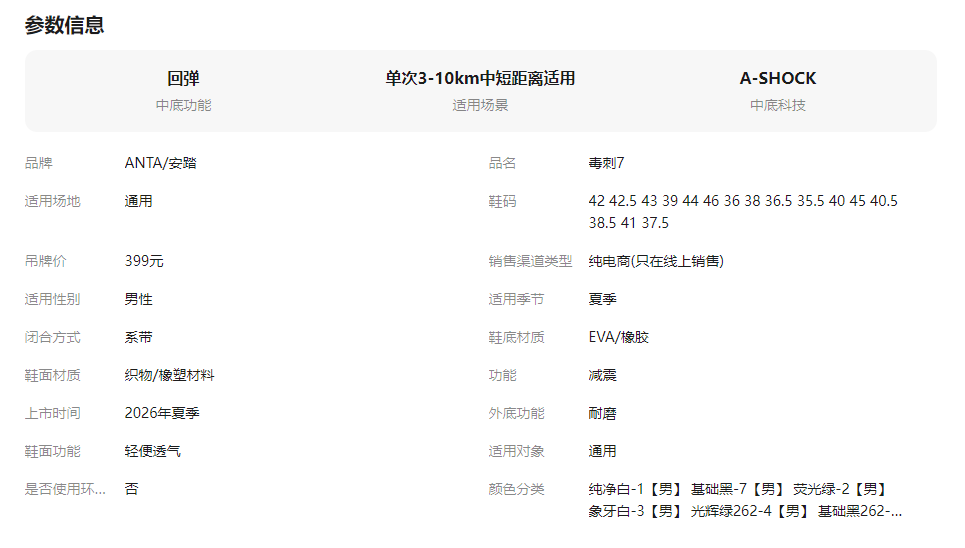Click the 2026年夏季 launch time value
The image size is (965, 548).
162,413
